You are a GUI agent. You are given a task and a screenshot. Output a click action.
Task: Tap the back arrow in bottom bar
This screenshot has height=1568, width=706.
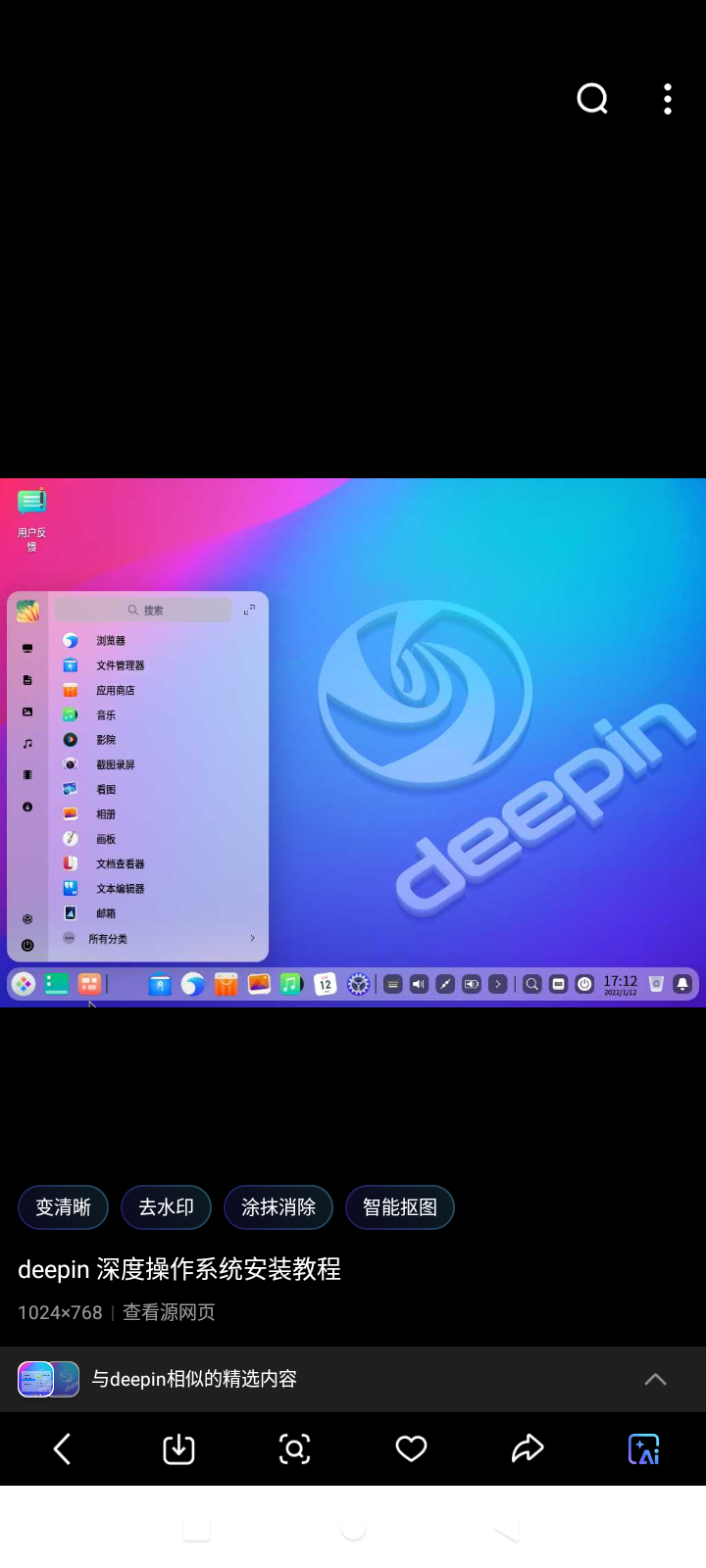click(x=62, y=1448)
